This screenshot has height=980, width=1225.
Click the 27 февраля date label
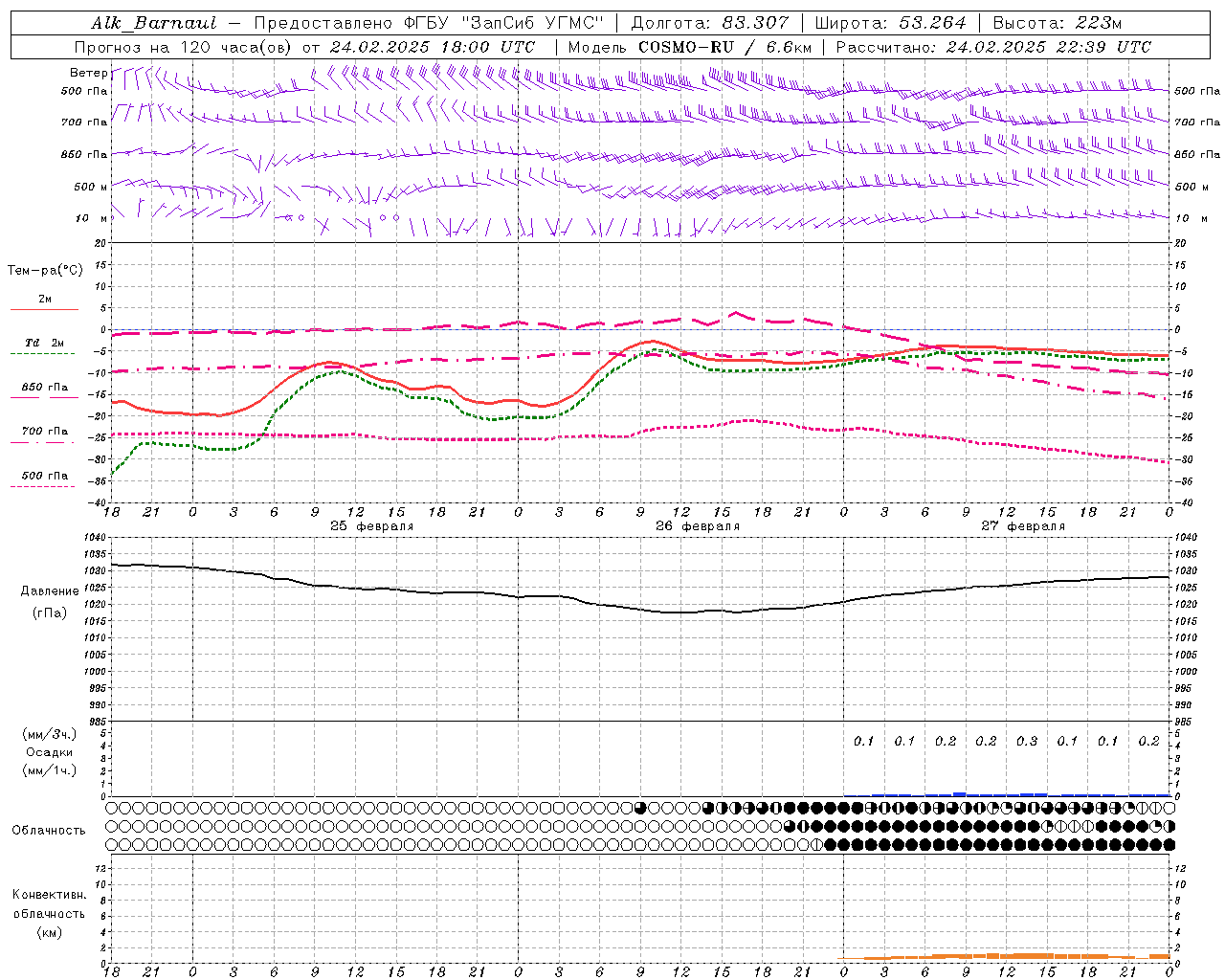click(x=1023, y=526)
